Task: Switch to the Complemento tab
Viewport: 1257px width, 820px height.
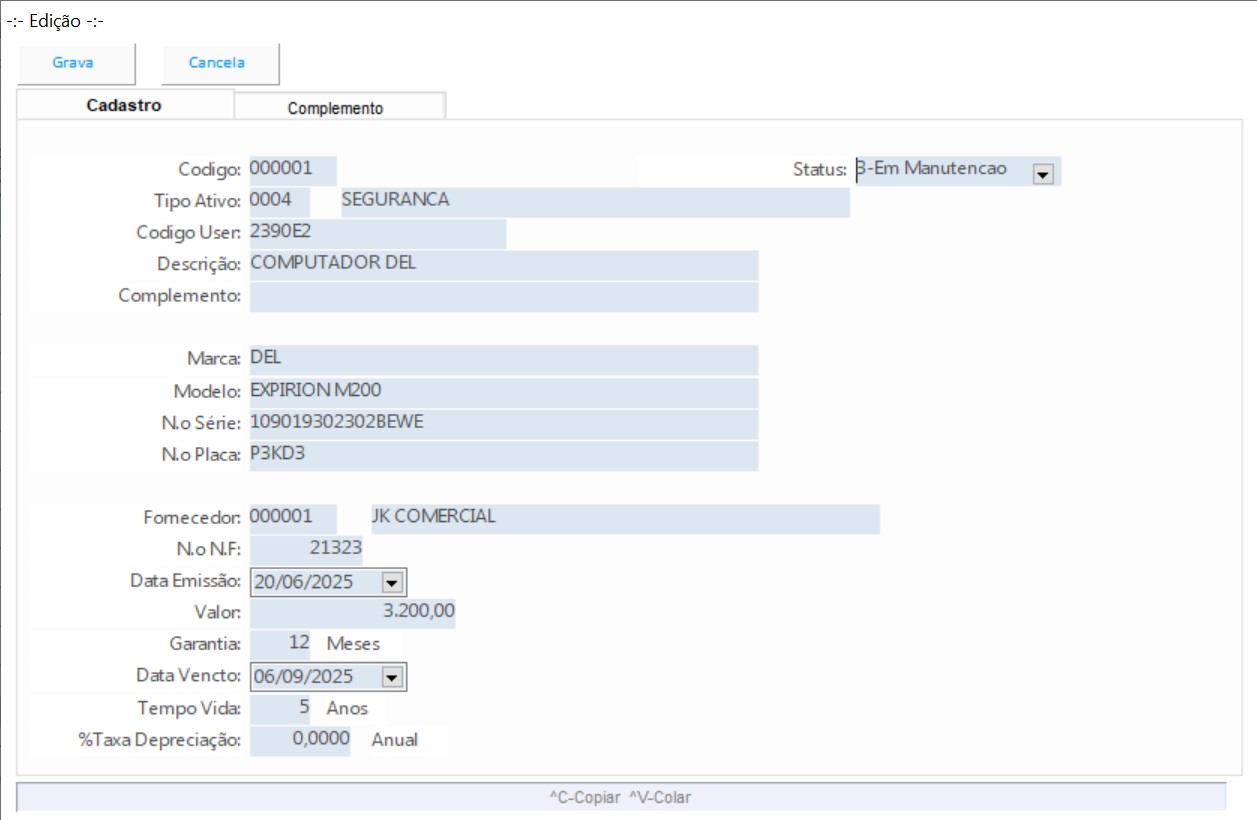Action: click(x=336, y=108)
